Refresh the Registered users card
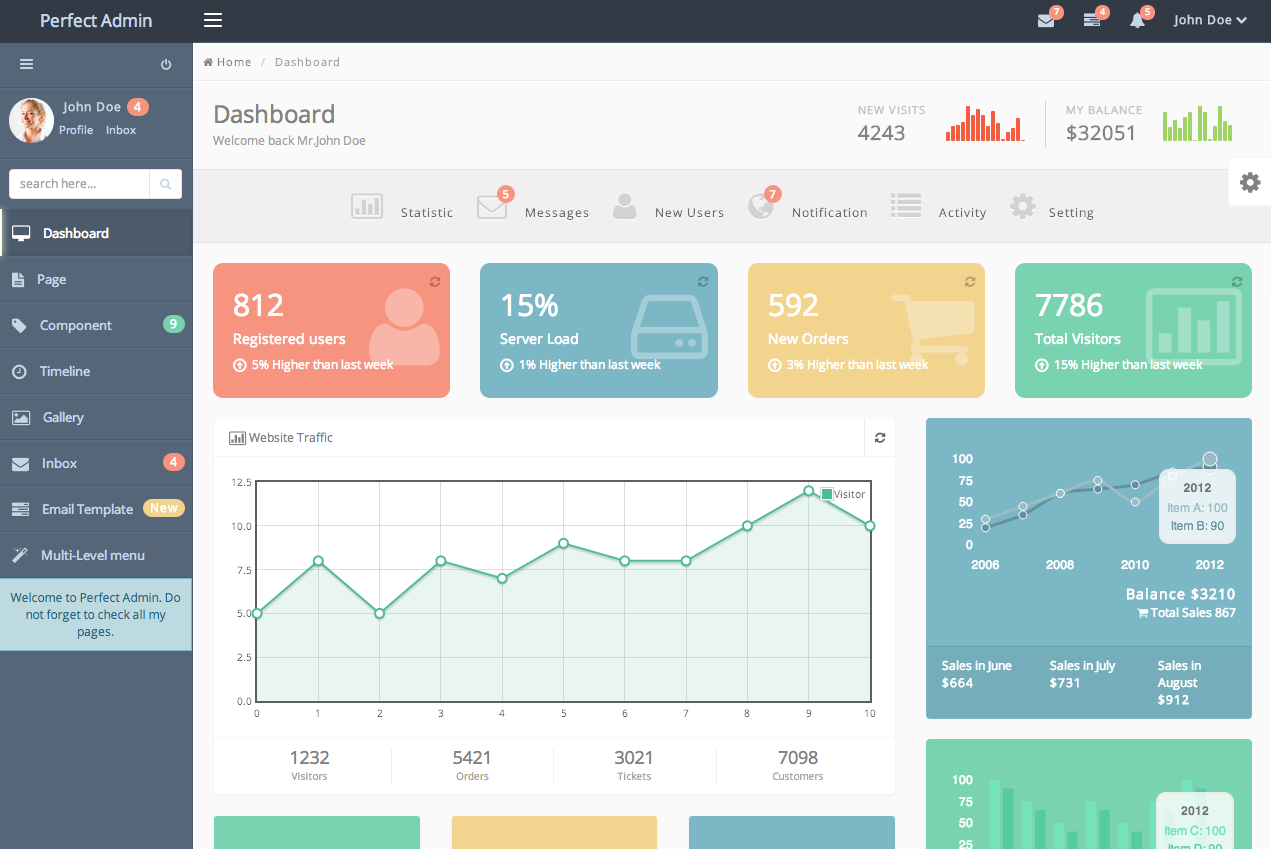 435,282
